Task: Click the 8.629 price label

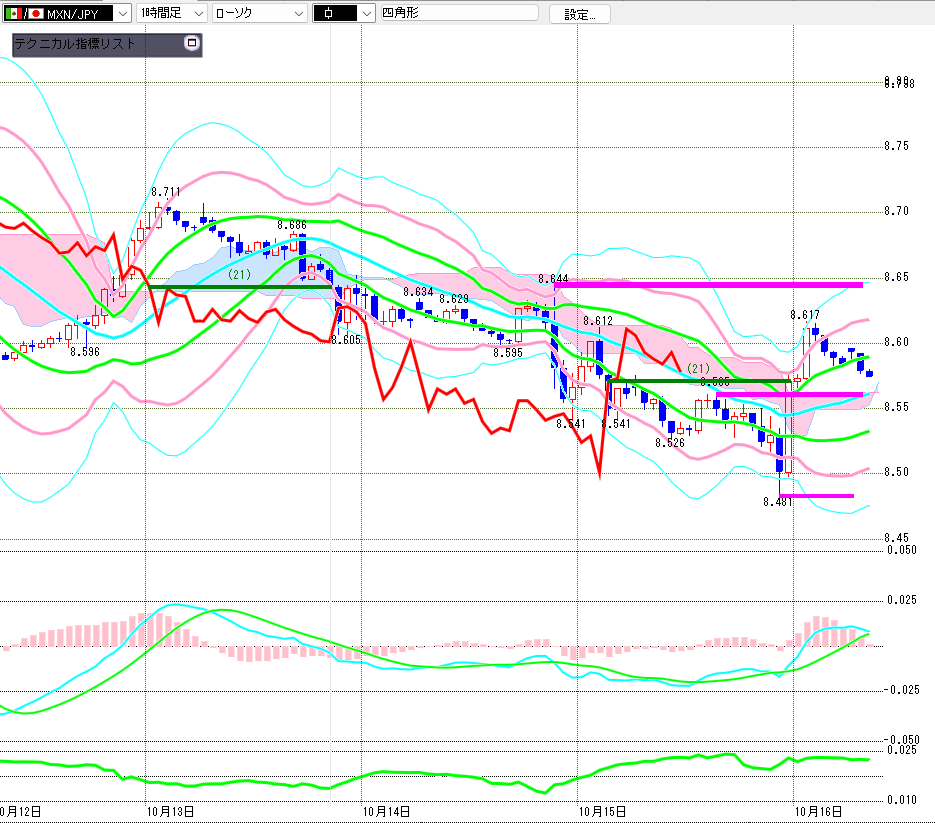Action: tap(454, 299)
